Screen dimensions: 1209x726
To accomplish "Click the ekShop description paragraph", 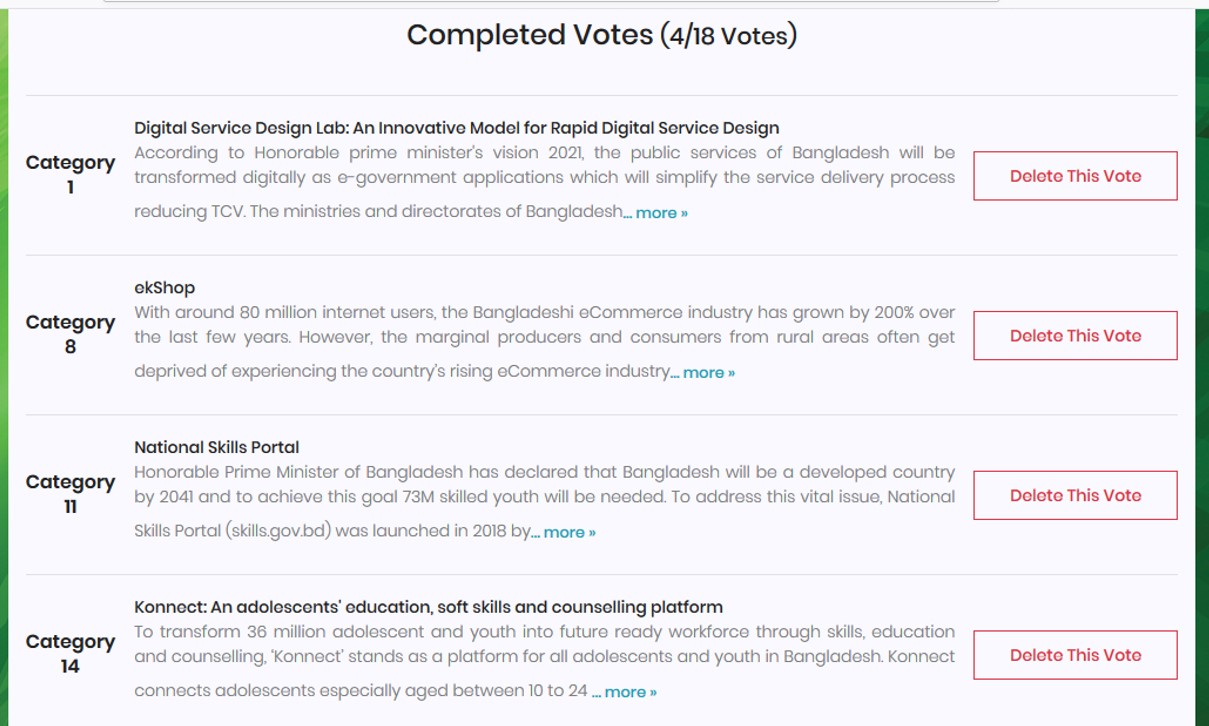I will tap(544, 342).
